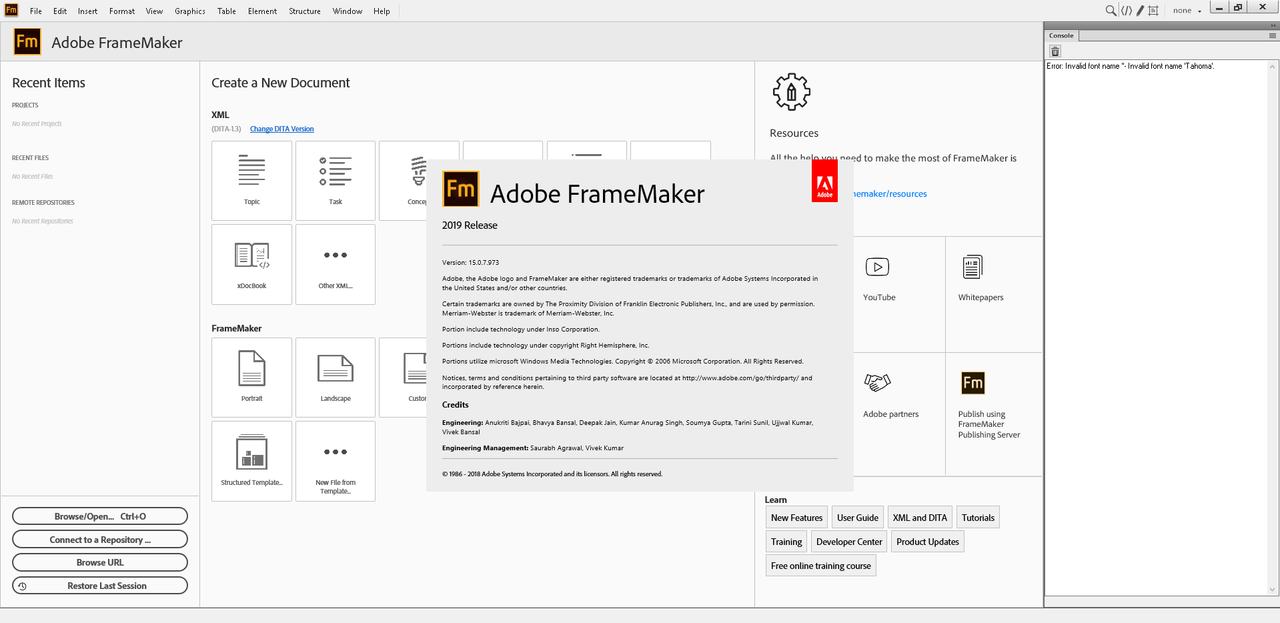
Task: Click the Adobe red logo in About dialog
Action: click(x=825, y=182)
